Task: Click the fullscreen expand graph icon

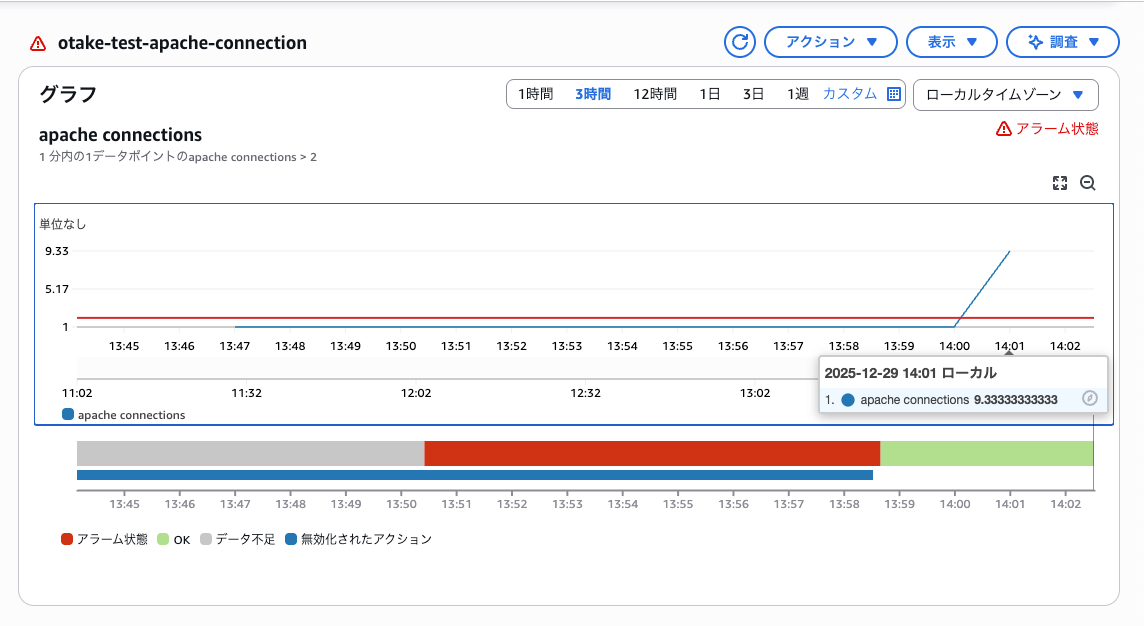Action: pyautogui.click(x=1060, y=183)
